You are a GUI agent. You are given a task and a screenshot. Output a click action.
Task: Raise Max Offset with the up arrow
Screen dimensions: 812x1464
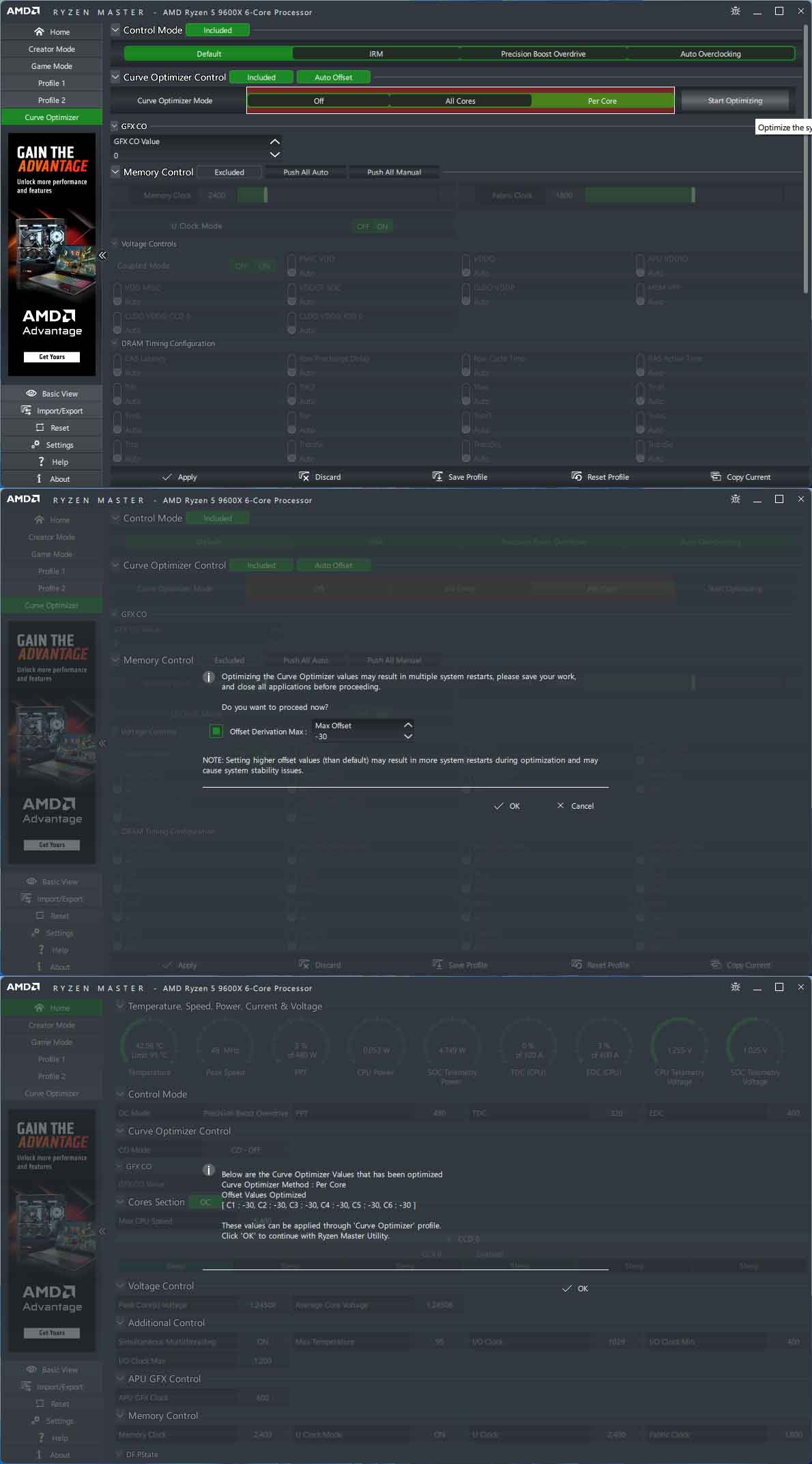[408, 725]
